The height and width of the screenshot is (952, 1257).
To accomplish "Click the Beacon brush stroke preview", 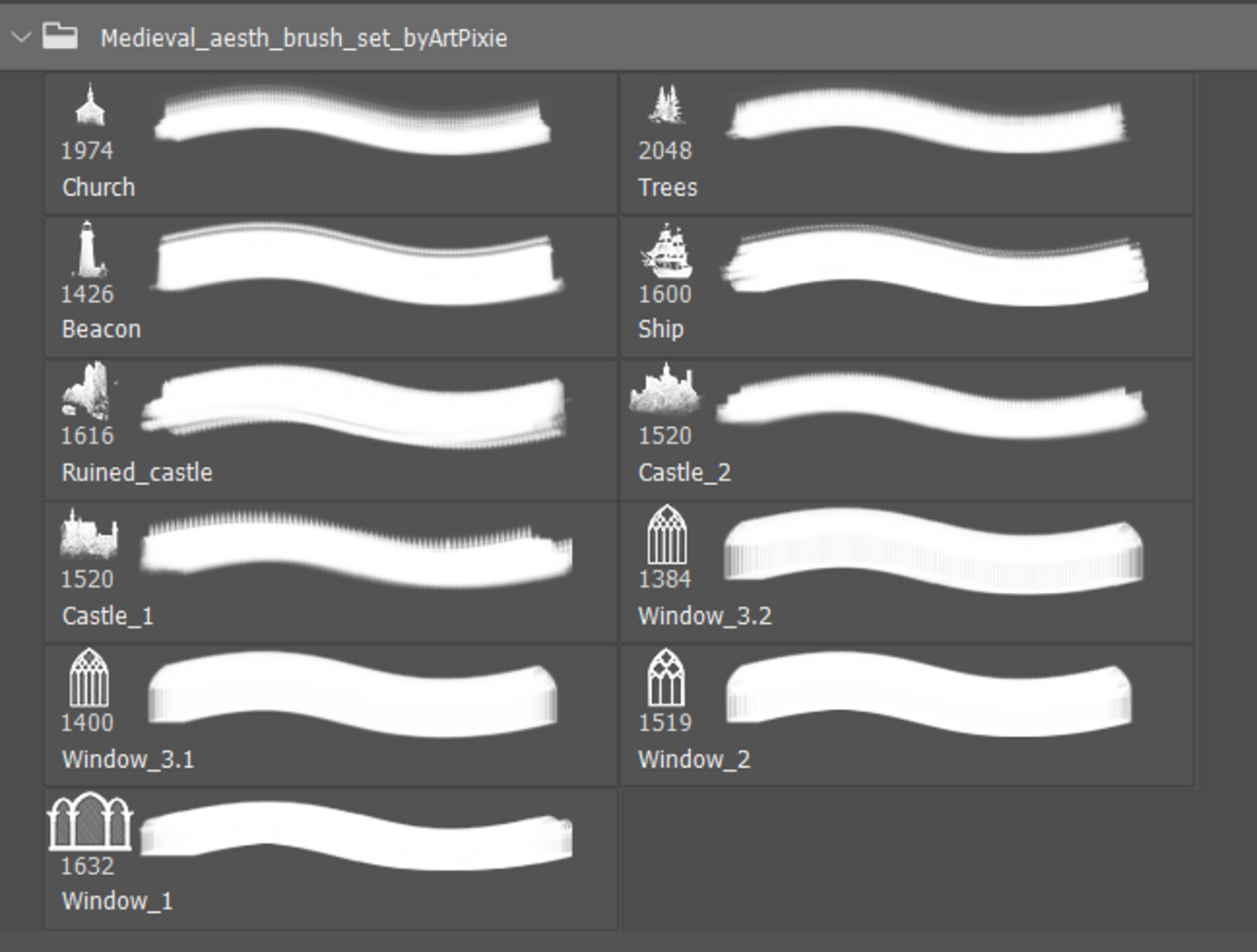I will [x=356, y=262].
